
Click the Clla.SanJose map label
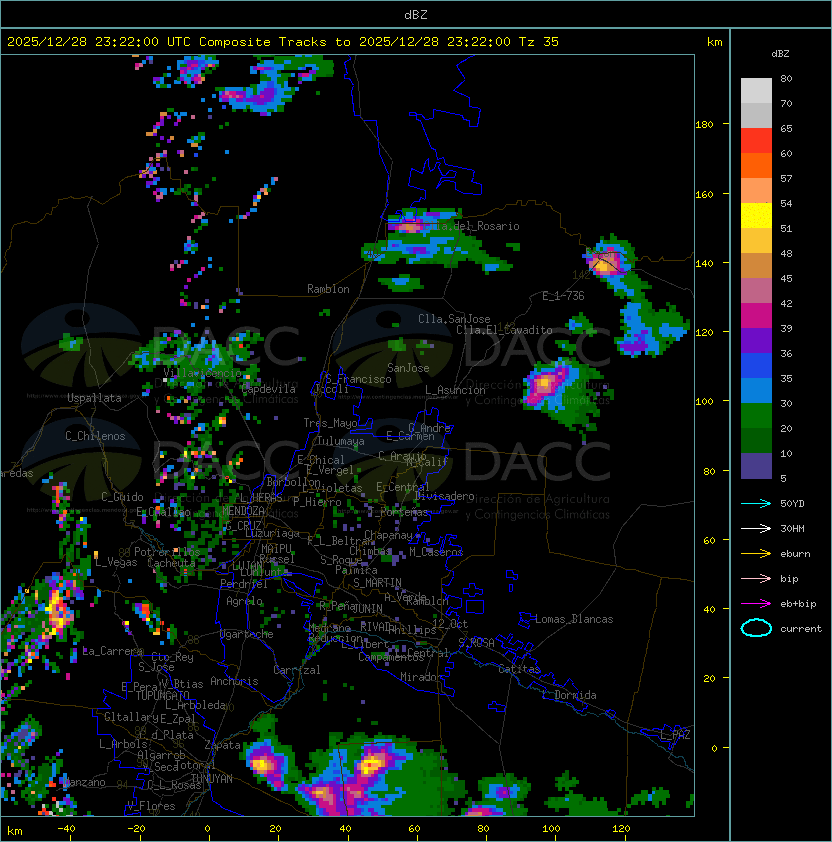tap(454, 319)
